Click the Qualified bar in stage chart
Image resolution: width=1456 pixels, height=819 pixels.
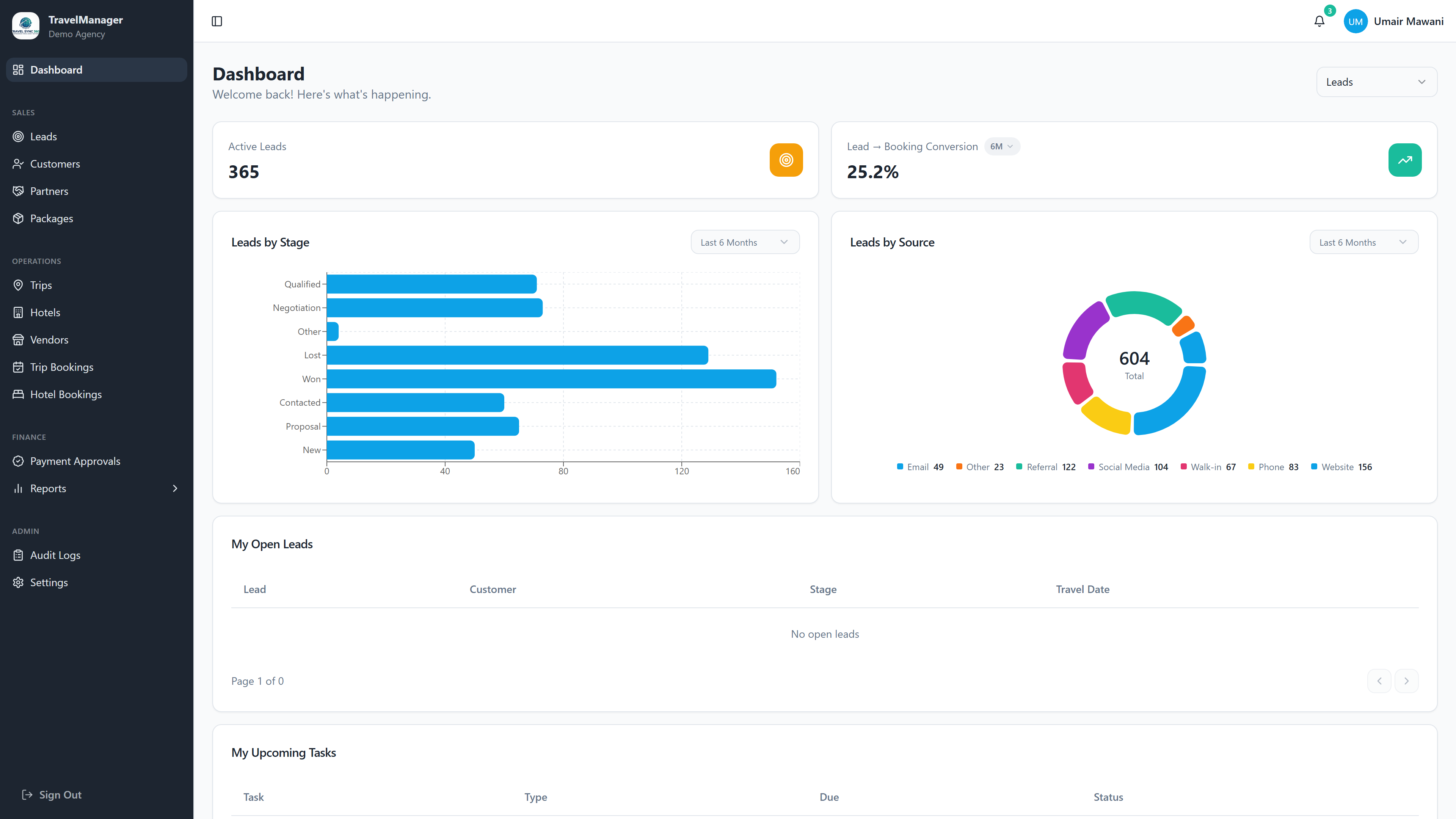(432, 284)
